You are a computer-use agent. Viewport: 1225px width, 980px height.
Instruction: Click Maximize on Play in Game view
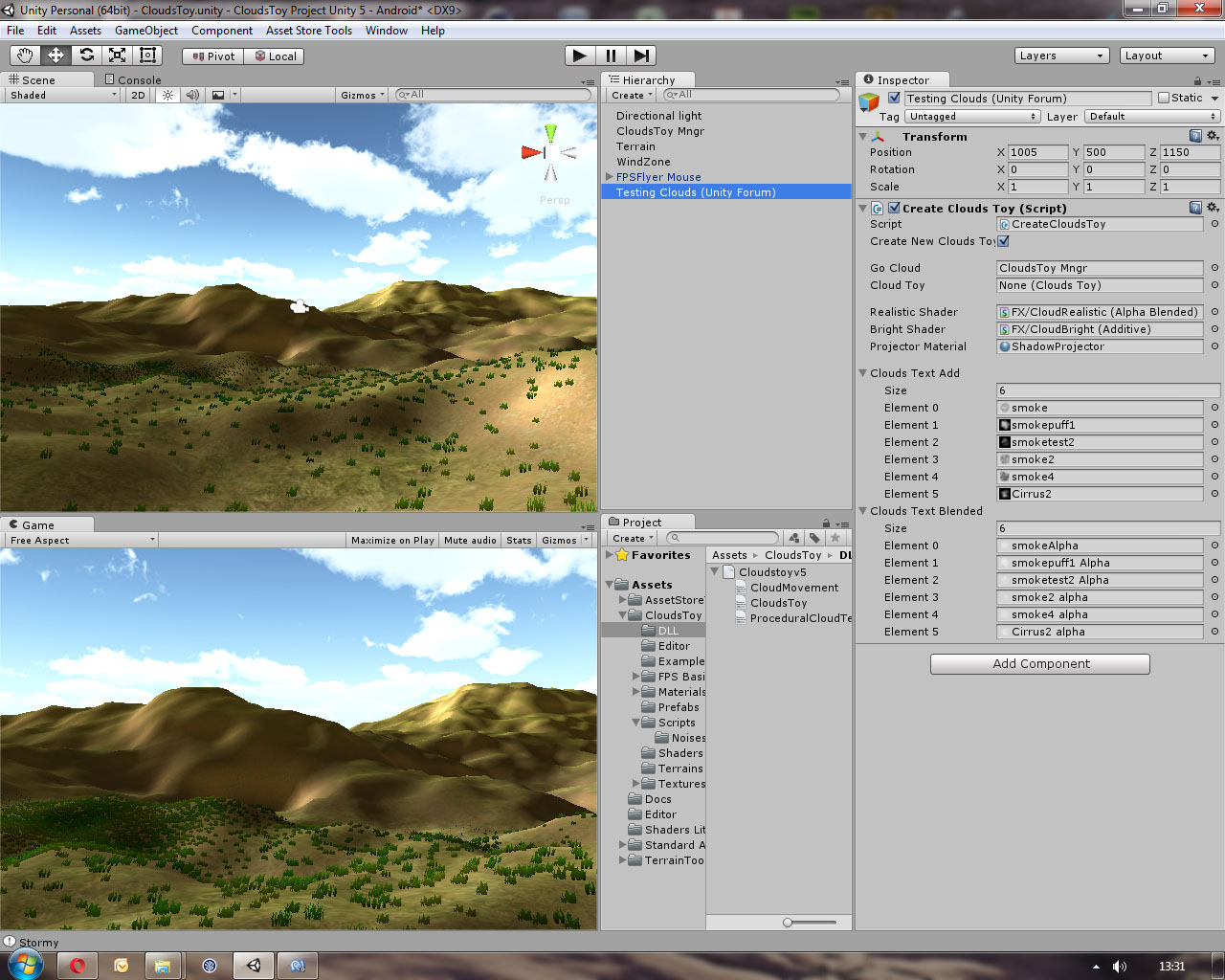tap(391, 539)
